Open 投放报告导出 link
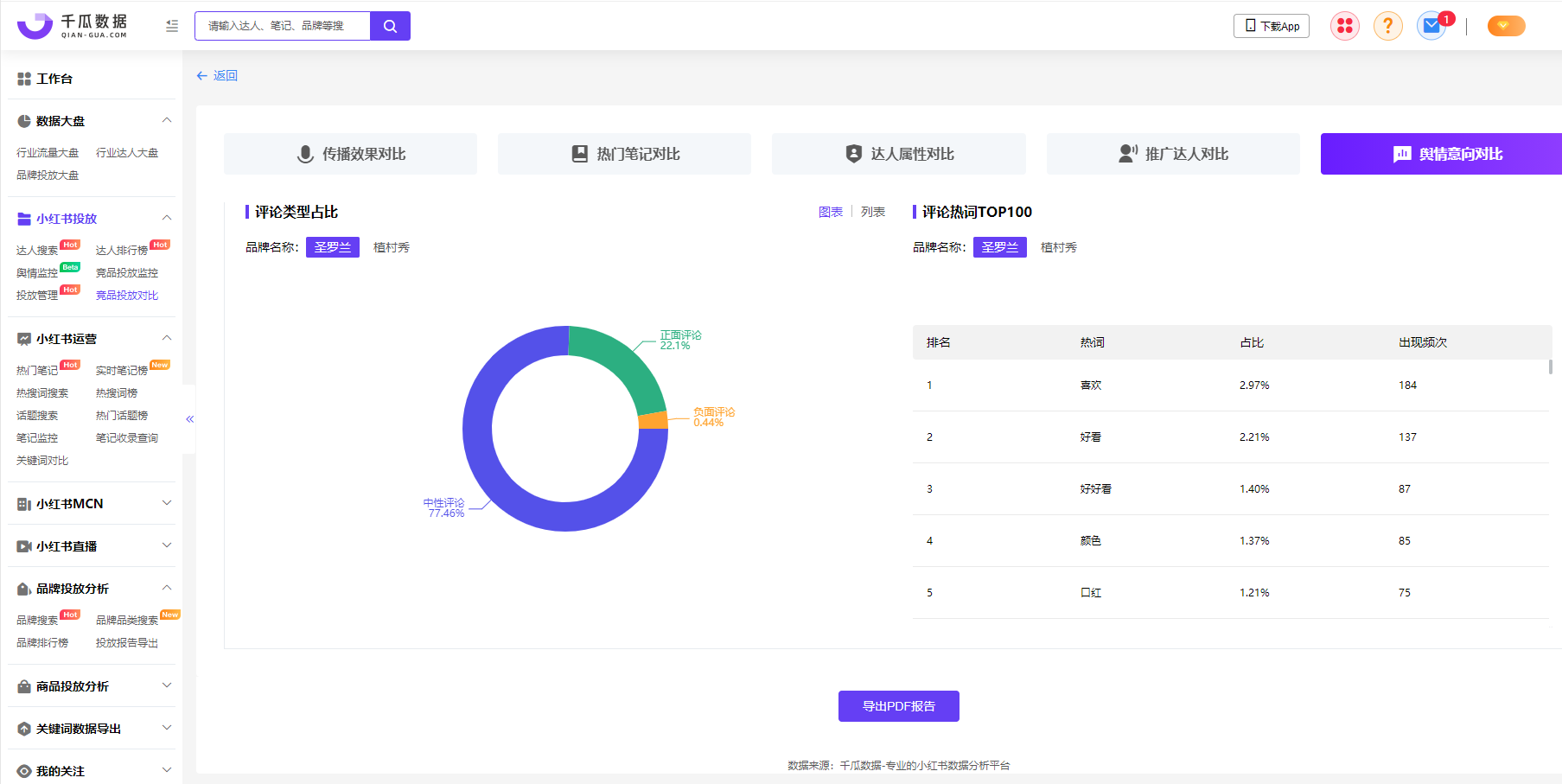The width and height of the screenshot is (1562, 784). coord(127,643)
